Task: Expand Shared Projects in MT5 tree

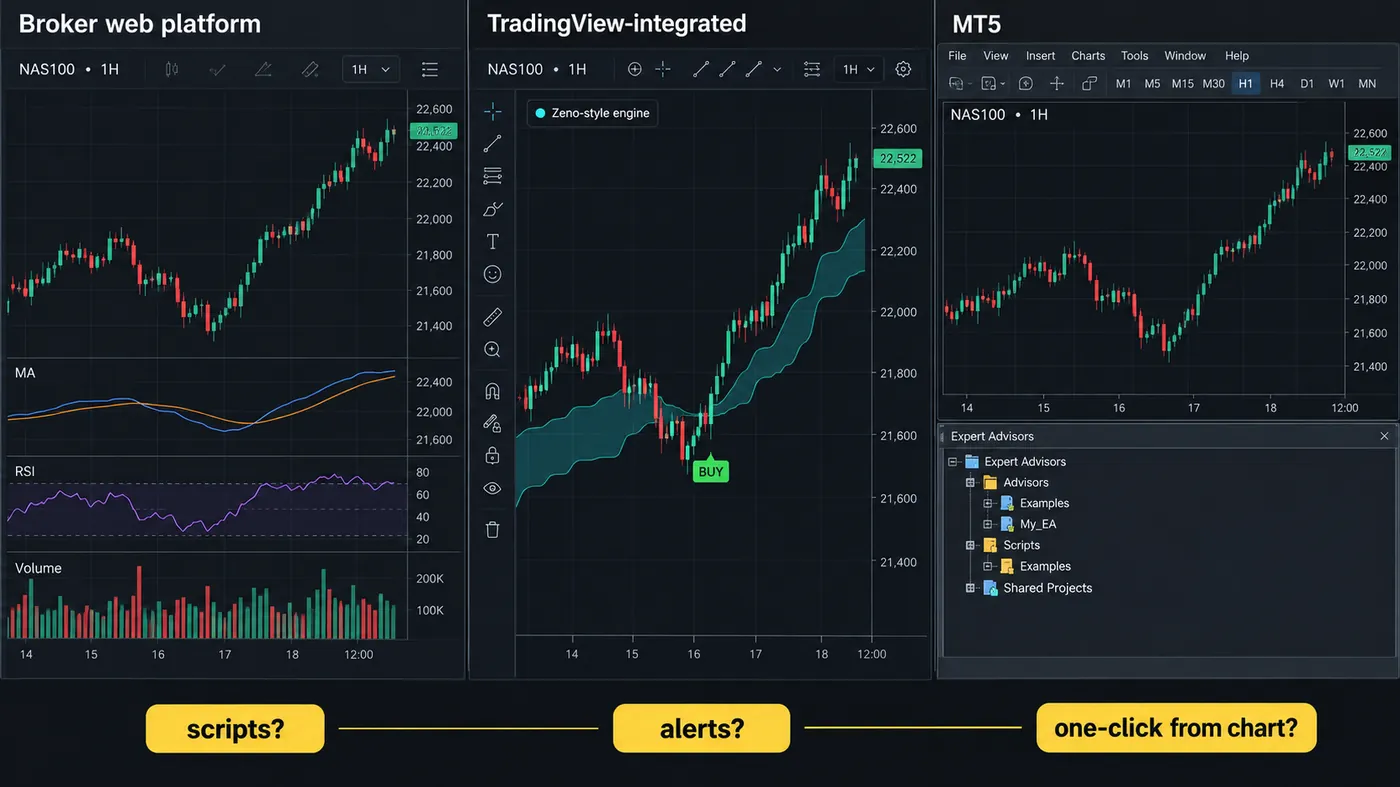Action: tap(970, 588)
